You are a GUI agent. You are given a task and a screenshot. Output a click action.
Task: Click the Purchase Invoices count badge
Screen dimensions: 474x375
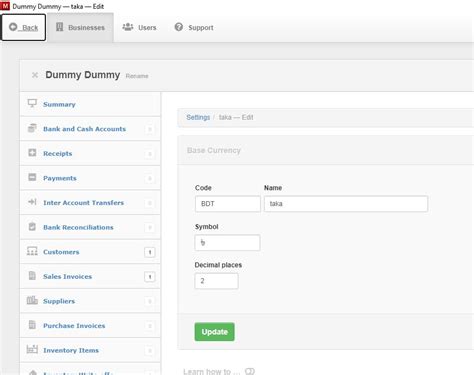[150, 326]
